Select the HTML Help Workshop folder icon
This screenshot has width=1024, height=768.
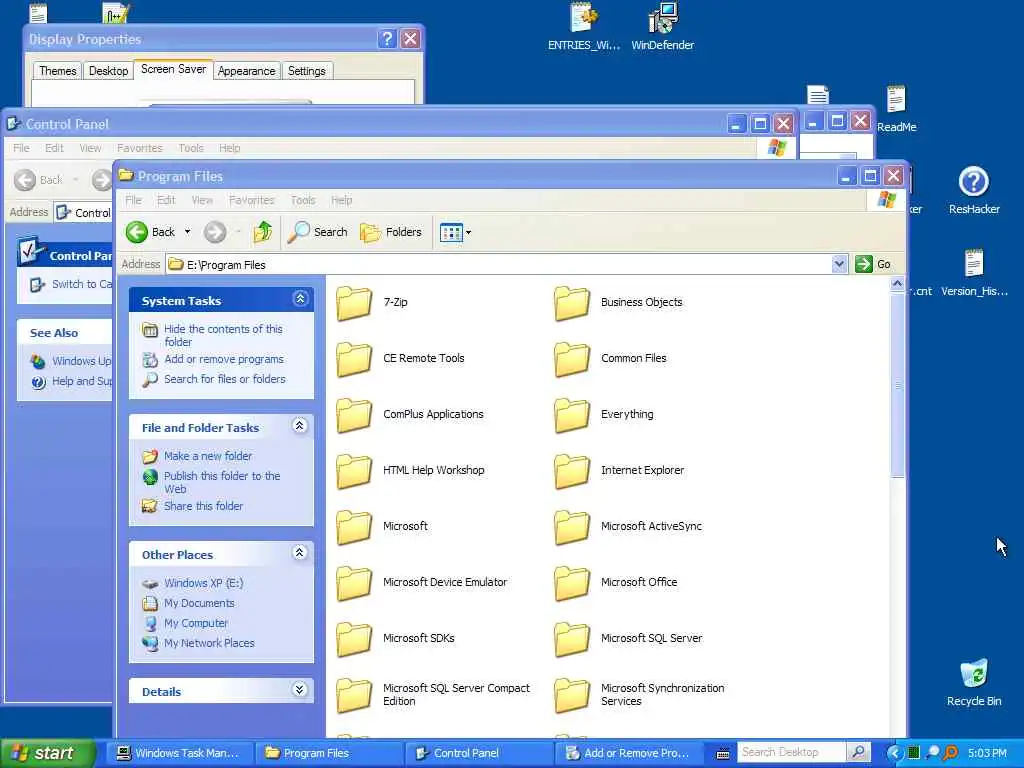pyautogui.click(x=354, y=471)
